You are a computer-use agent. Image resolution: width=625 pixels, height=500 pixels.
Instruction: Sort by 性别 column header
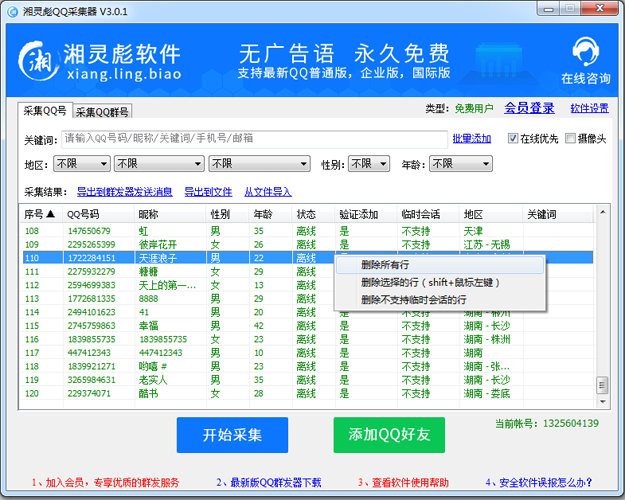(x=228, y=215)
